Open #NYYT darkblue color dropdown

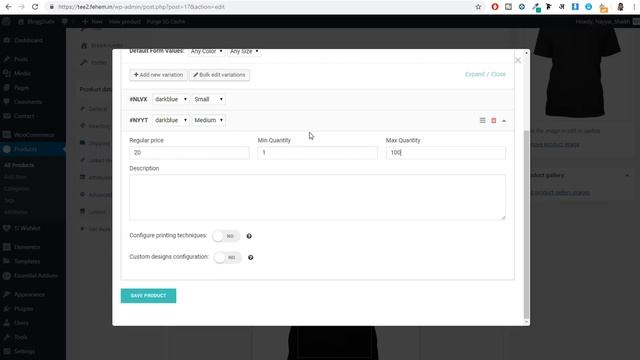(x=171, y=120)
